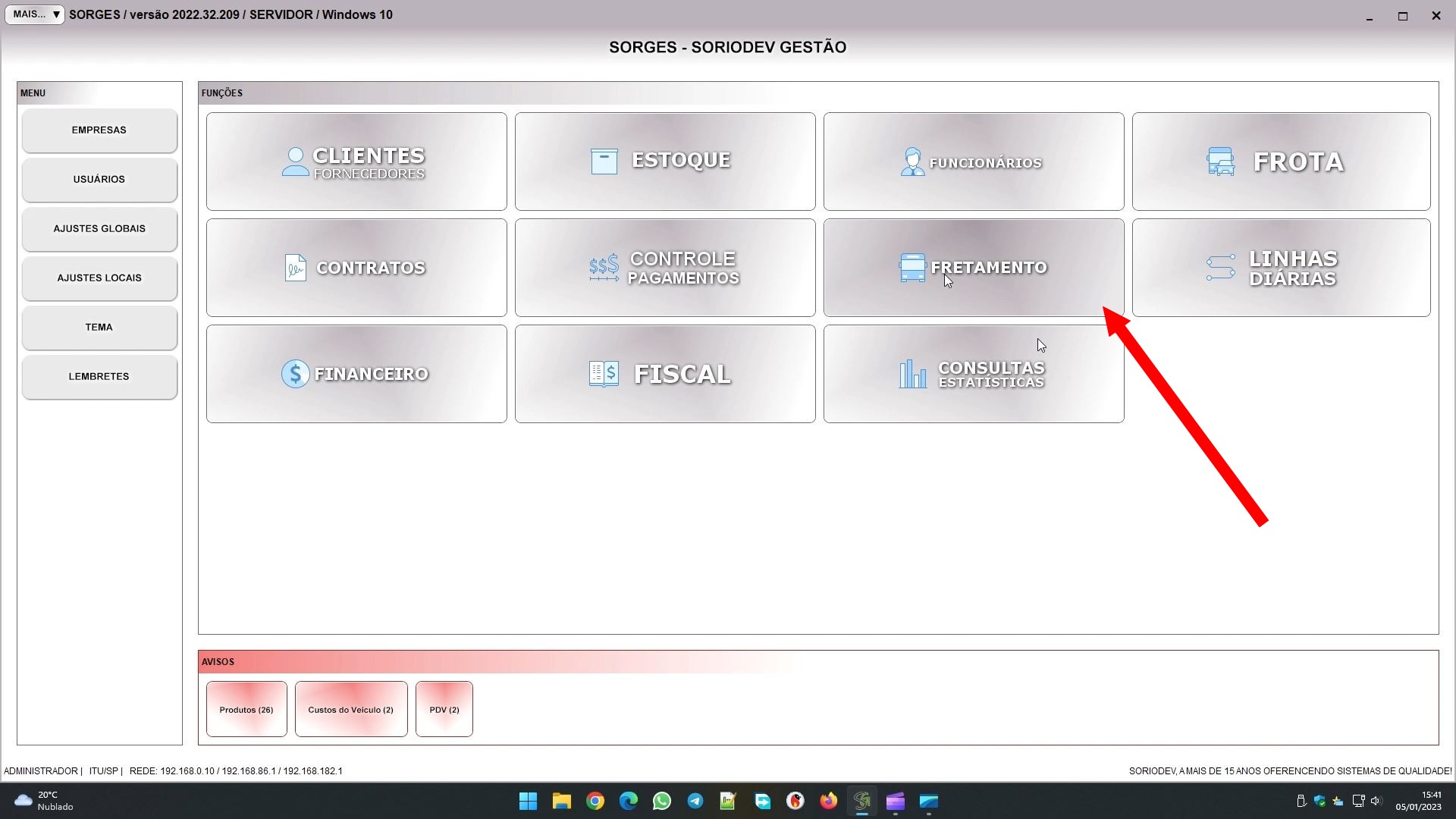Open the blue arrow taskbar icon
This screenshot has width=1456, height=819.
(x=762, y=801)
